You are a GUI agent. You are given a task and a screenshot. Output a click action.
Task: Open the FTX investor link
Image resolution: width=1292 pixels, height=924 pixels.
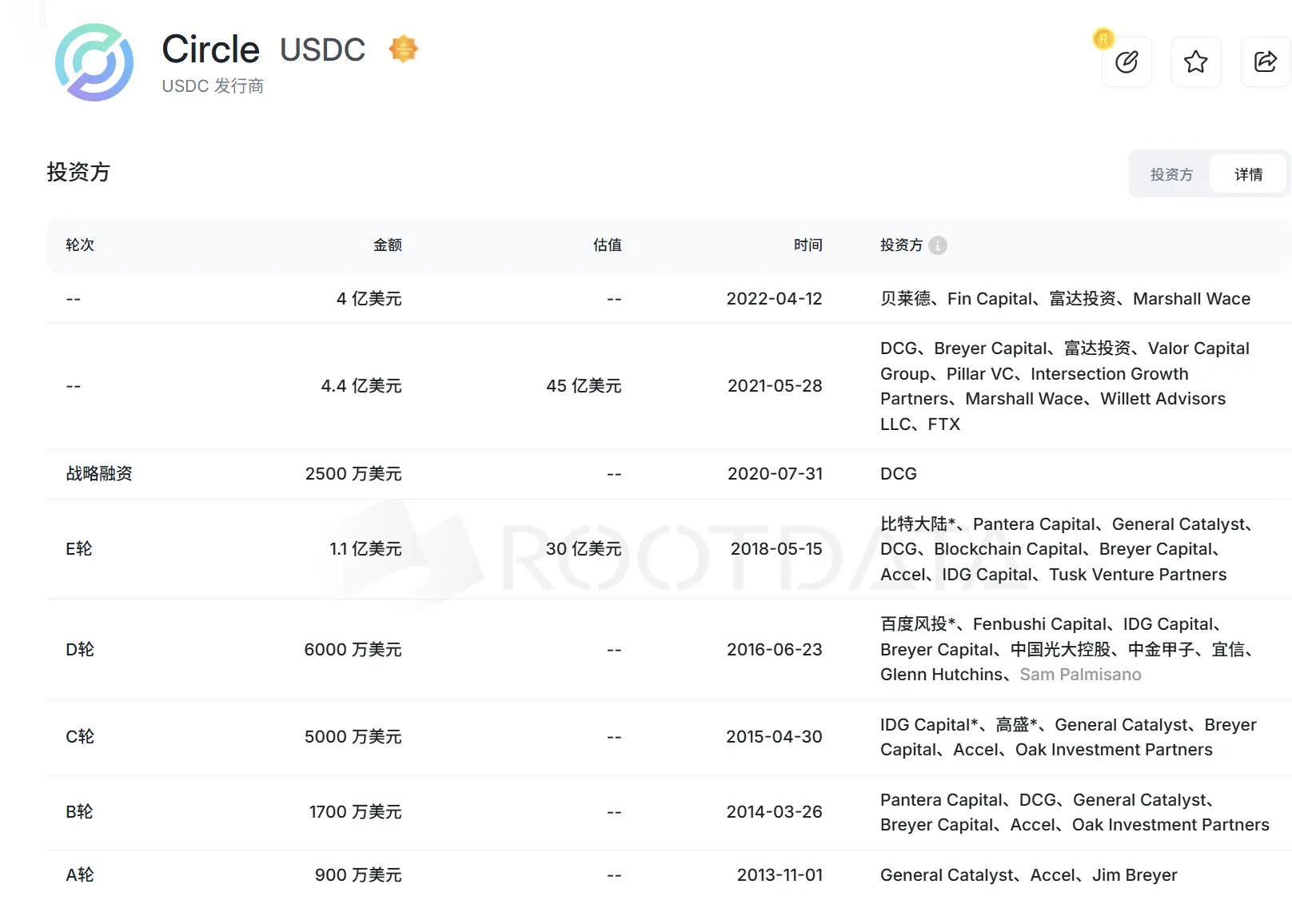(x=944, y=424)
